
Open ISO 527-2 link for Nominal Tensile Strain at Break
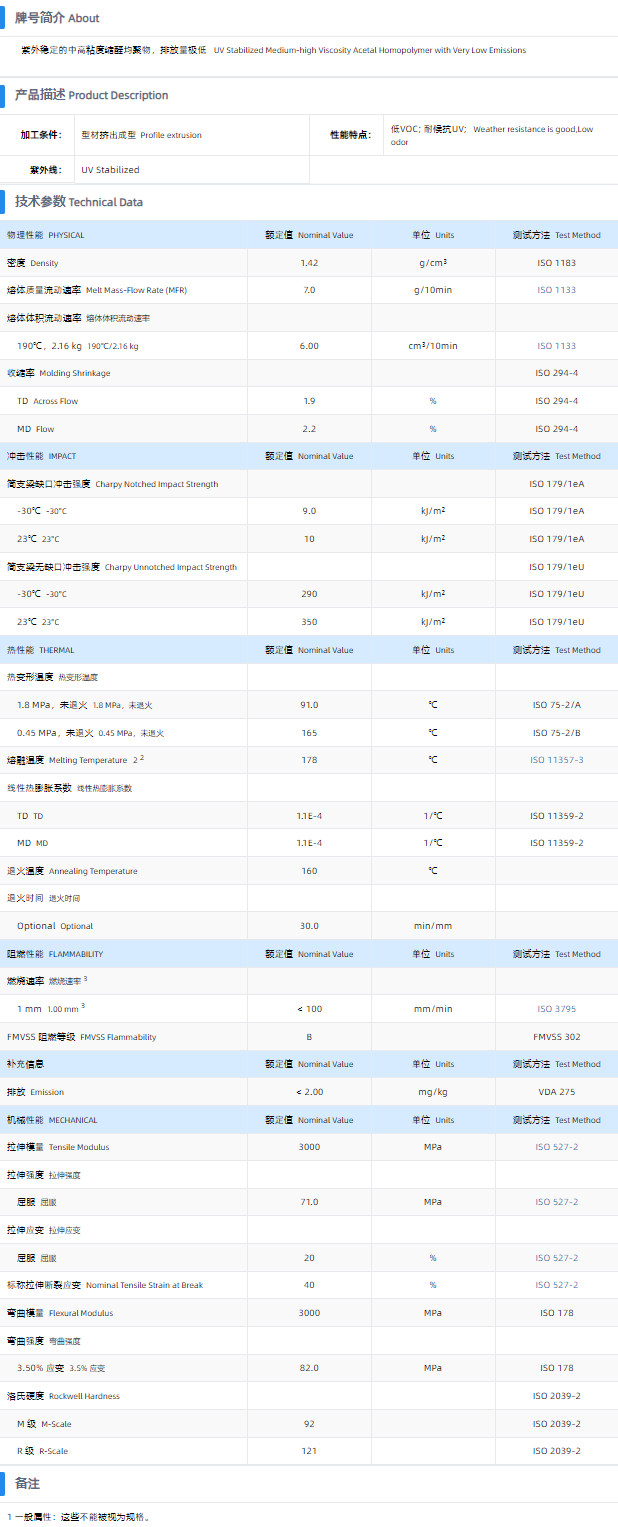click(x=556, y=1285)
